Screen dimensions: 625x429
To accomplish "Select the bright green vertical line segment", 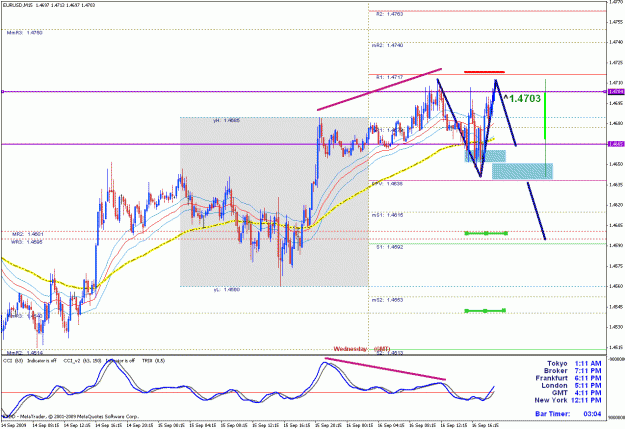I will coord(545,116).
